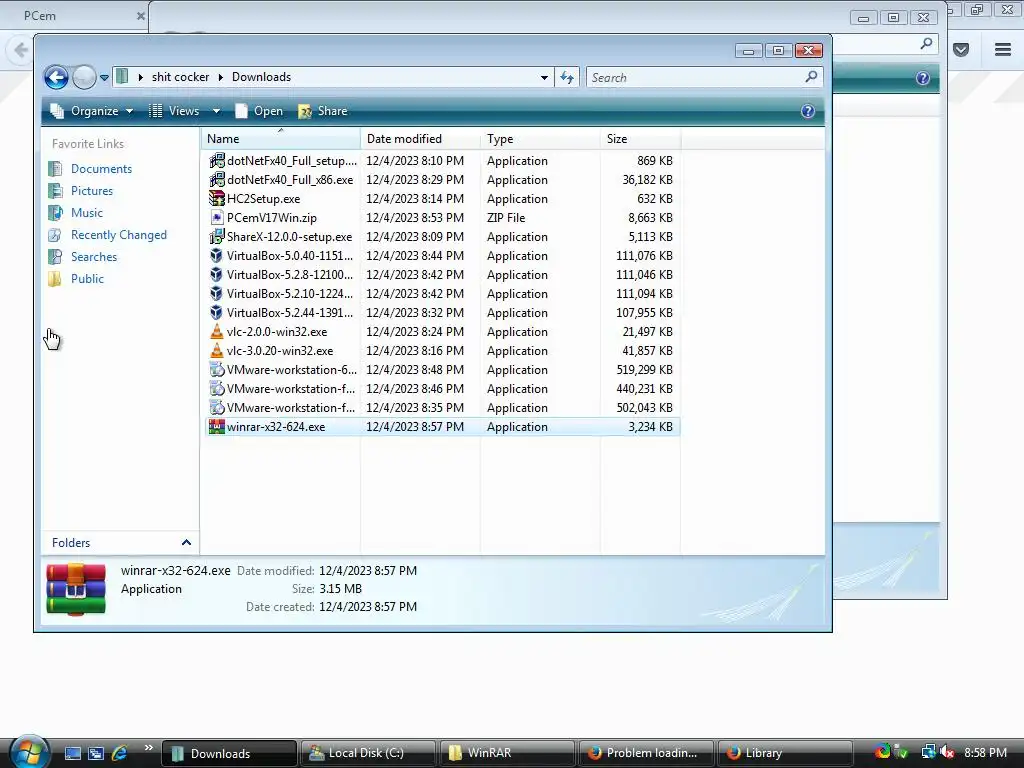Open Pictures favorite link
1024x768 pixels.
coord(91,191)
